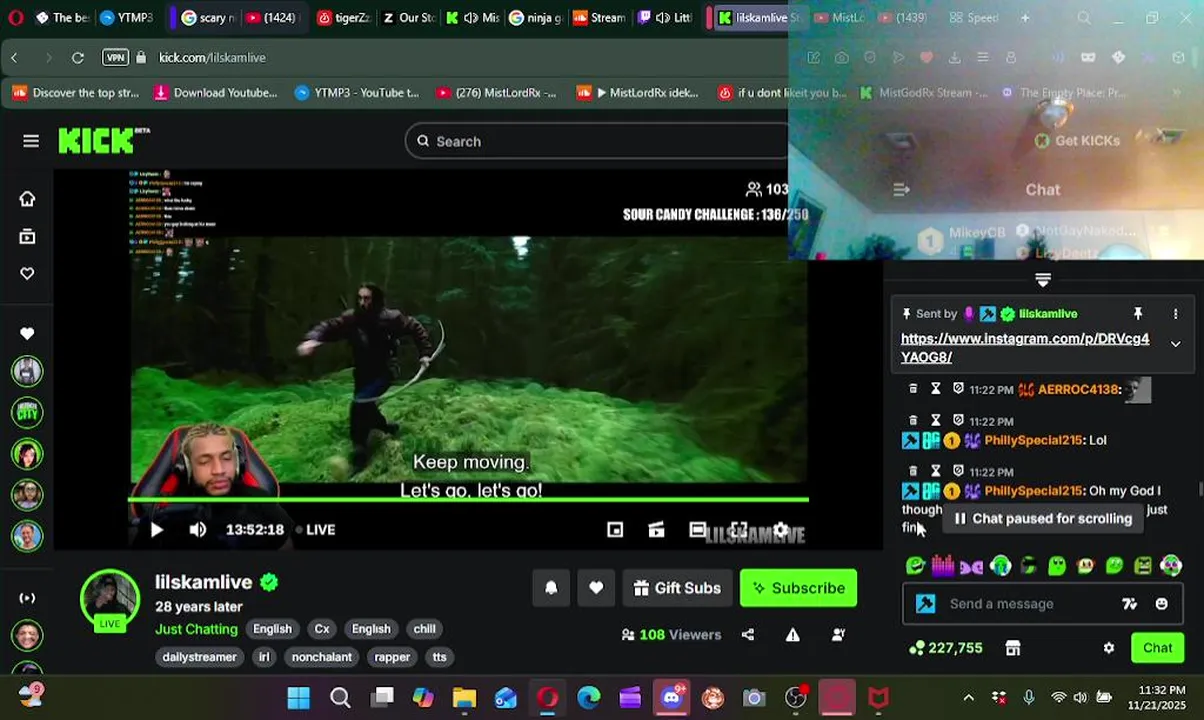Follow lilskamlive with the heart button
Screen dimensions: 1204x720
click(596, 588)
